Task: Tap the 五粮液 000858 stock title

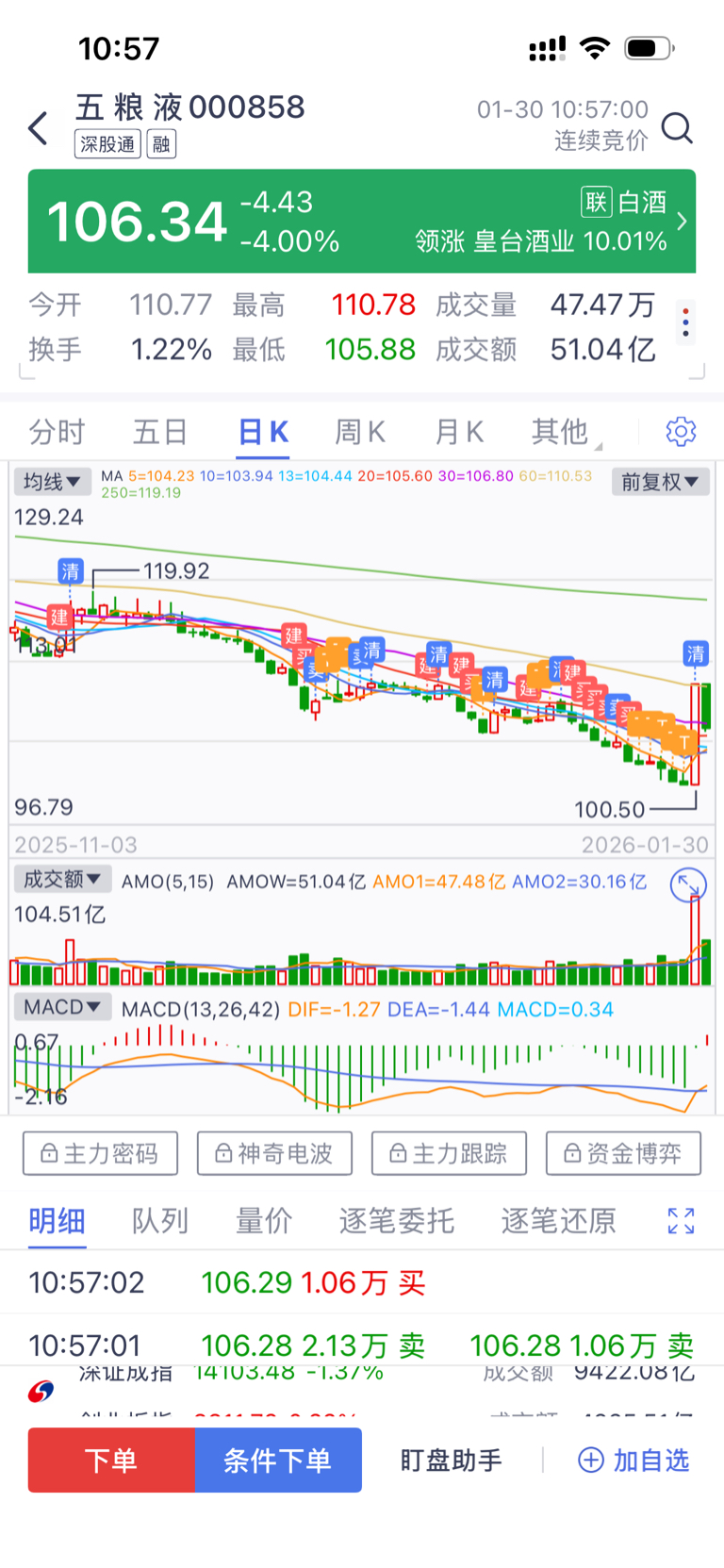Action: pos(190,107)
